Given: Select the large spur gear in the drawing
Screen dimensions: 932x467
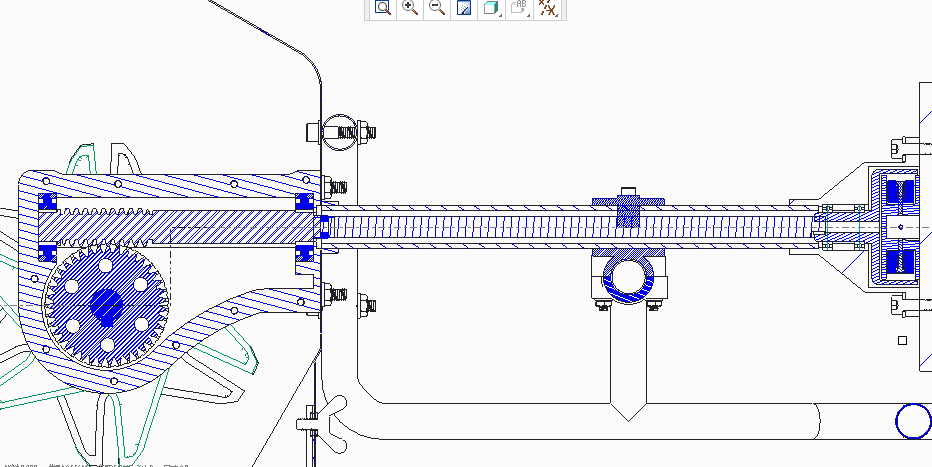Looking at the screenshot, I should (x=107, y=307).
